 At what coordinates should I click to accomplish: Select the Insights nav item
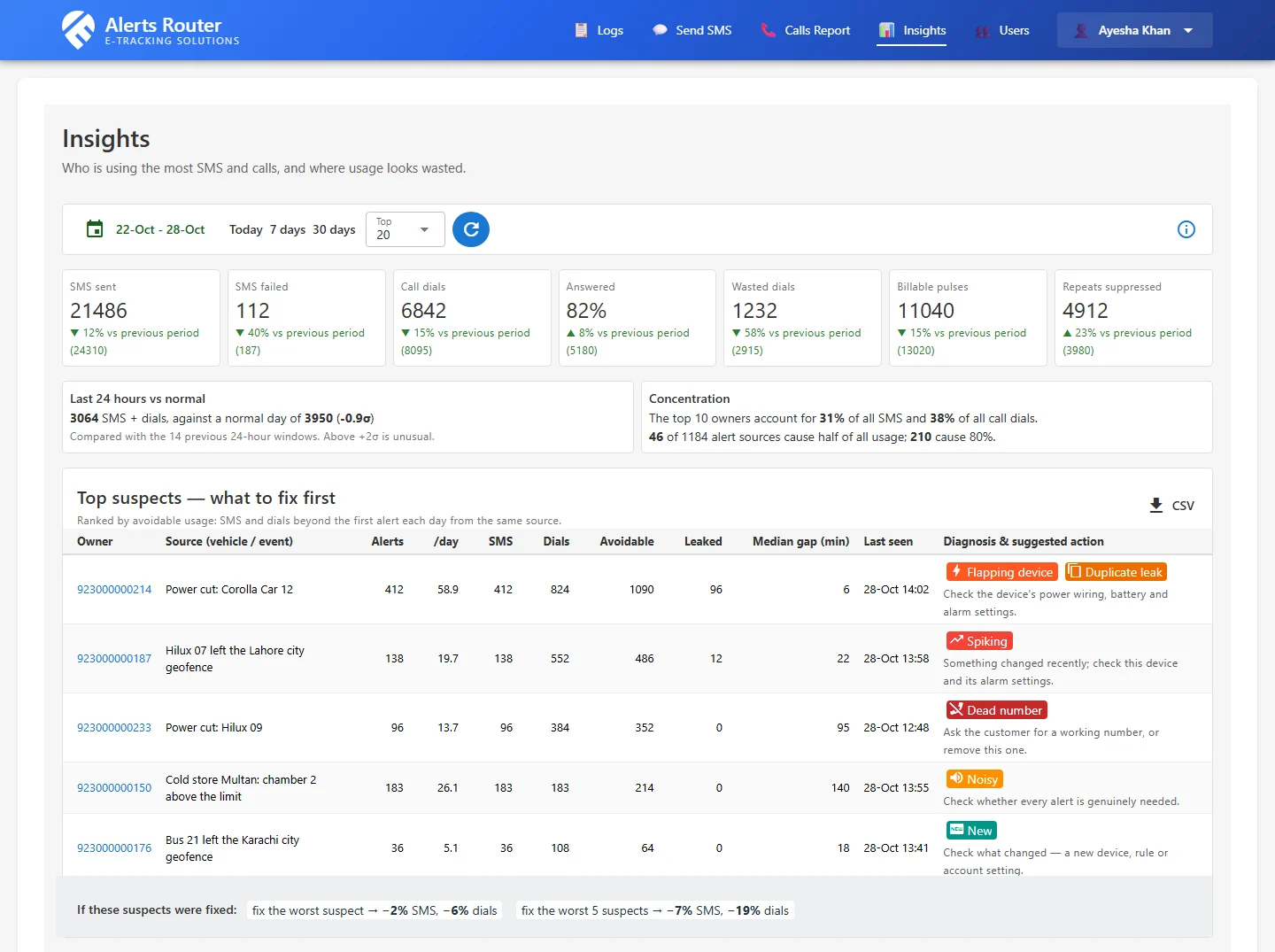(912, 30)
